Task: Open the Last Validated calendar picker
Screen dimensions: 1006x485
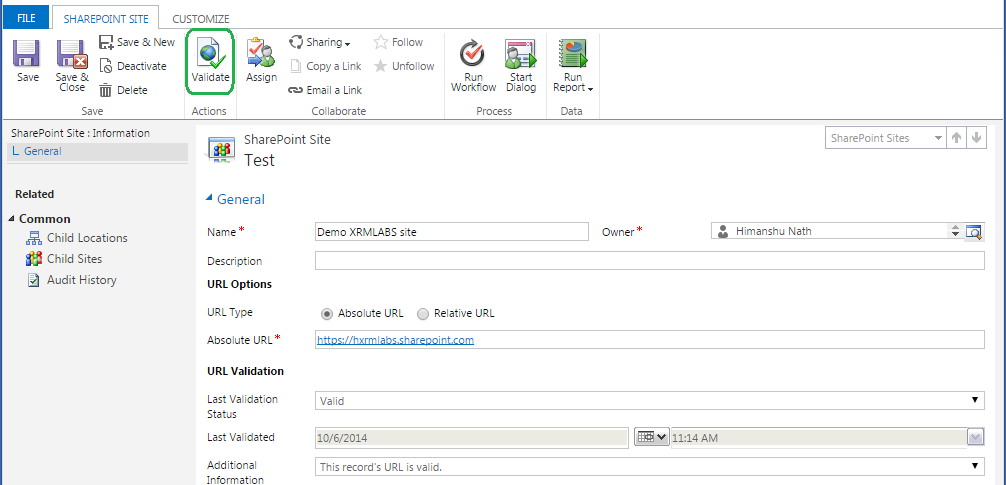Action: 651,438
